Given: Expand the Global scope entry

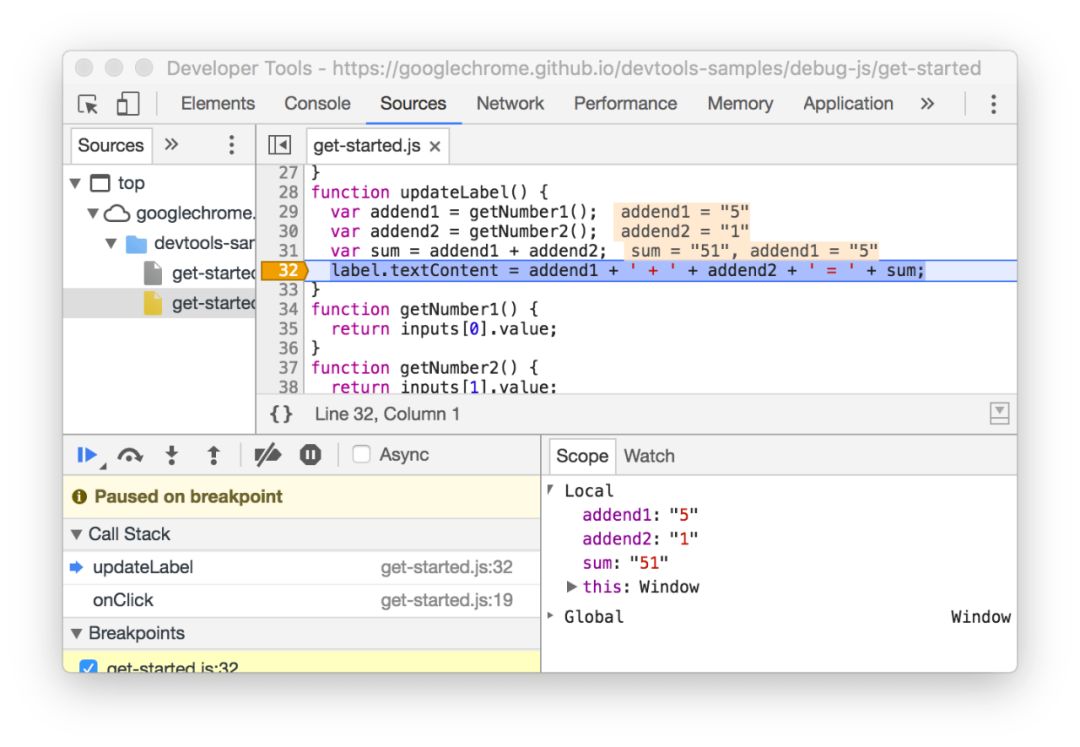Looking at the screenshot, I should [550, 616].
